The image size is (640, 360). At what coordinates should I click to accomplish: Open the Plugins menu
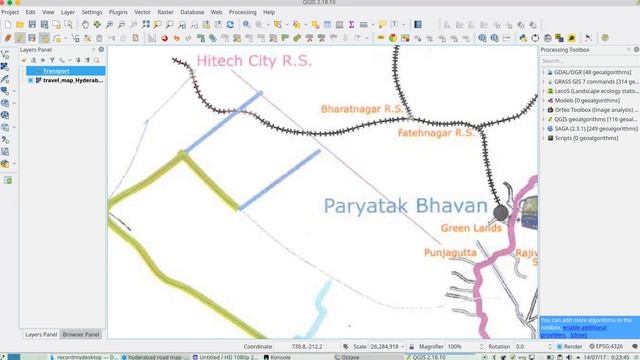pos(118,12)
